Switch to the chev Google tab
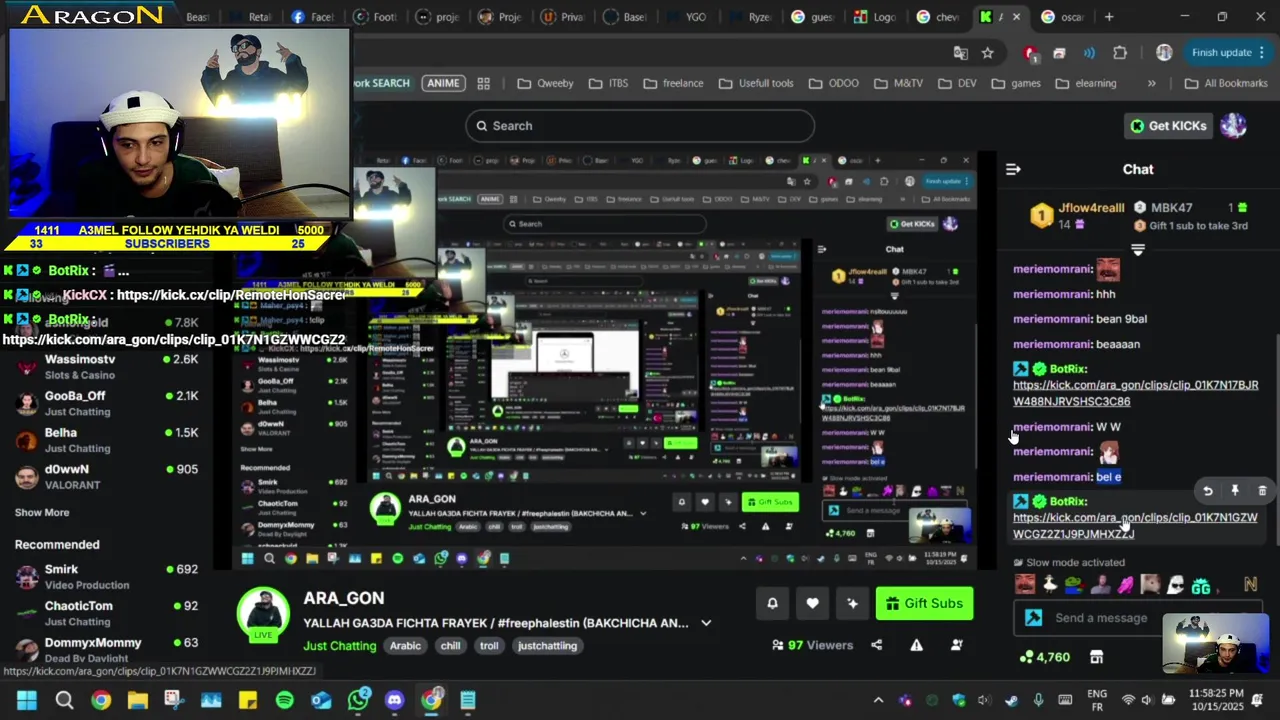1280x720 pixels. pos(938,17)
